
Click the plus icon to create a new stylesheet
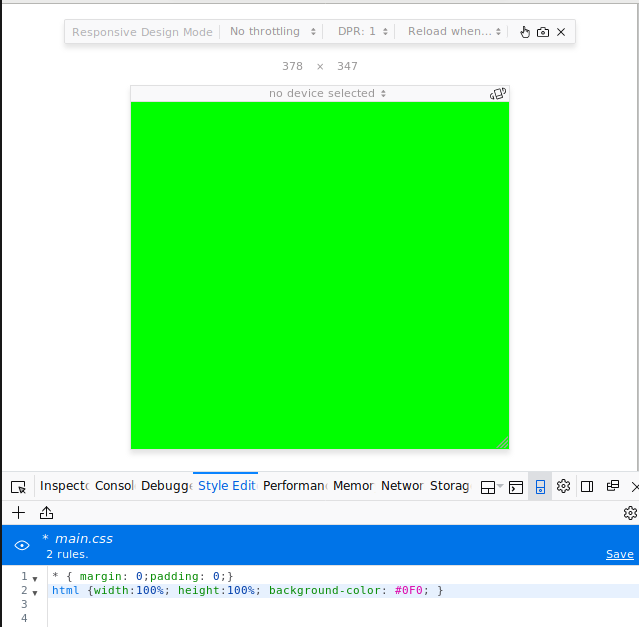18,513
